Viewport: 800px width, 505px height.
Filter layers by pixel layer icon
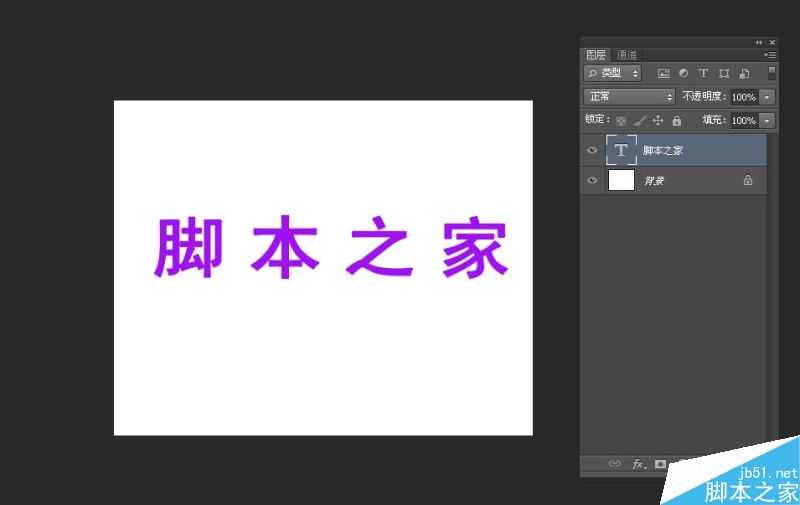click(x=664, y=73)
